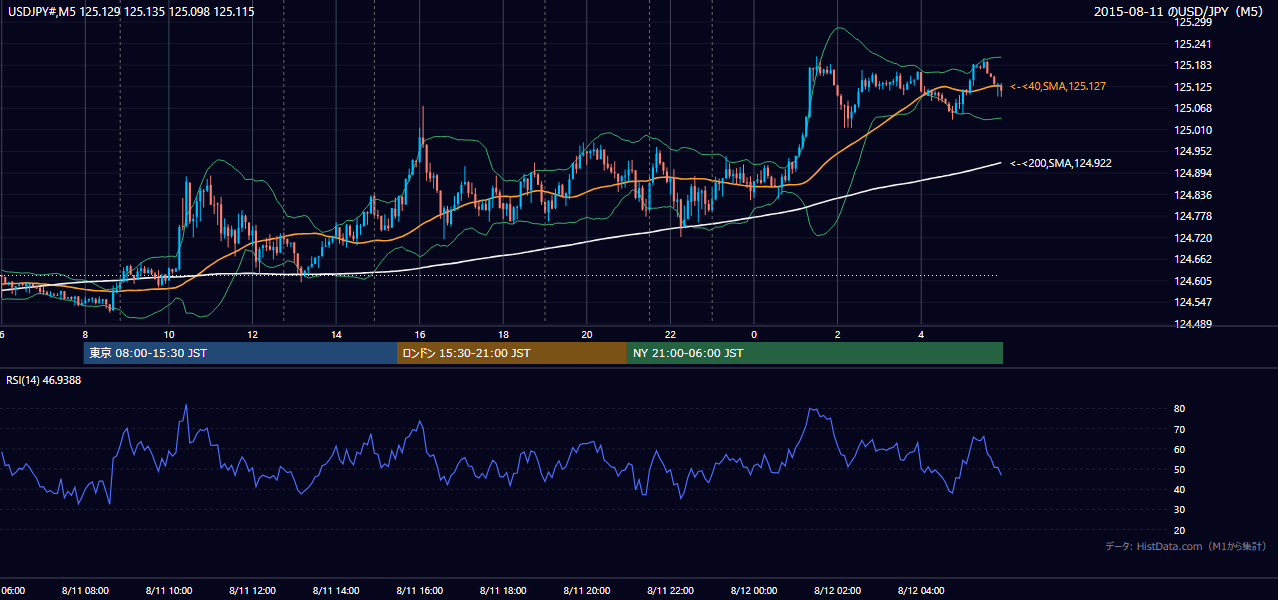The image size is (1278, 600).
Task: Click hour label 12 under price chart
Action: click(x=253, y=335)
